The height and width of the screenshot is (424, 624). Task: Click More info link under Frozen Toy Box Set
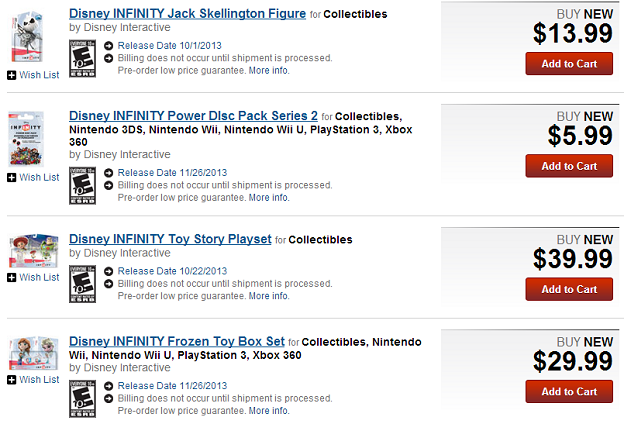point(269,410)
